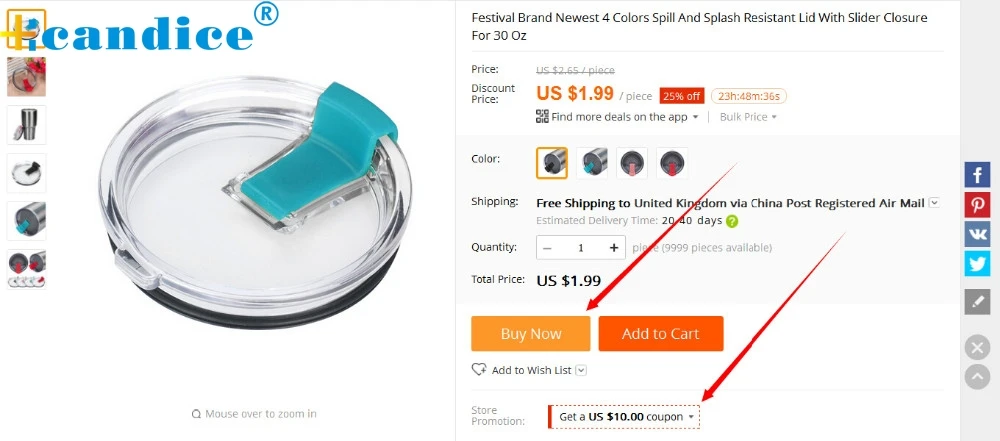Share product on VK
This screenshot has height=441, width=1000.
point(977,234)
